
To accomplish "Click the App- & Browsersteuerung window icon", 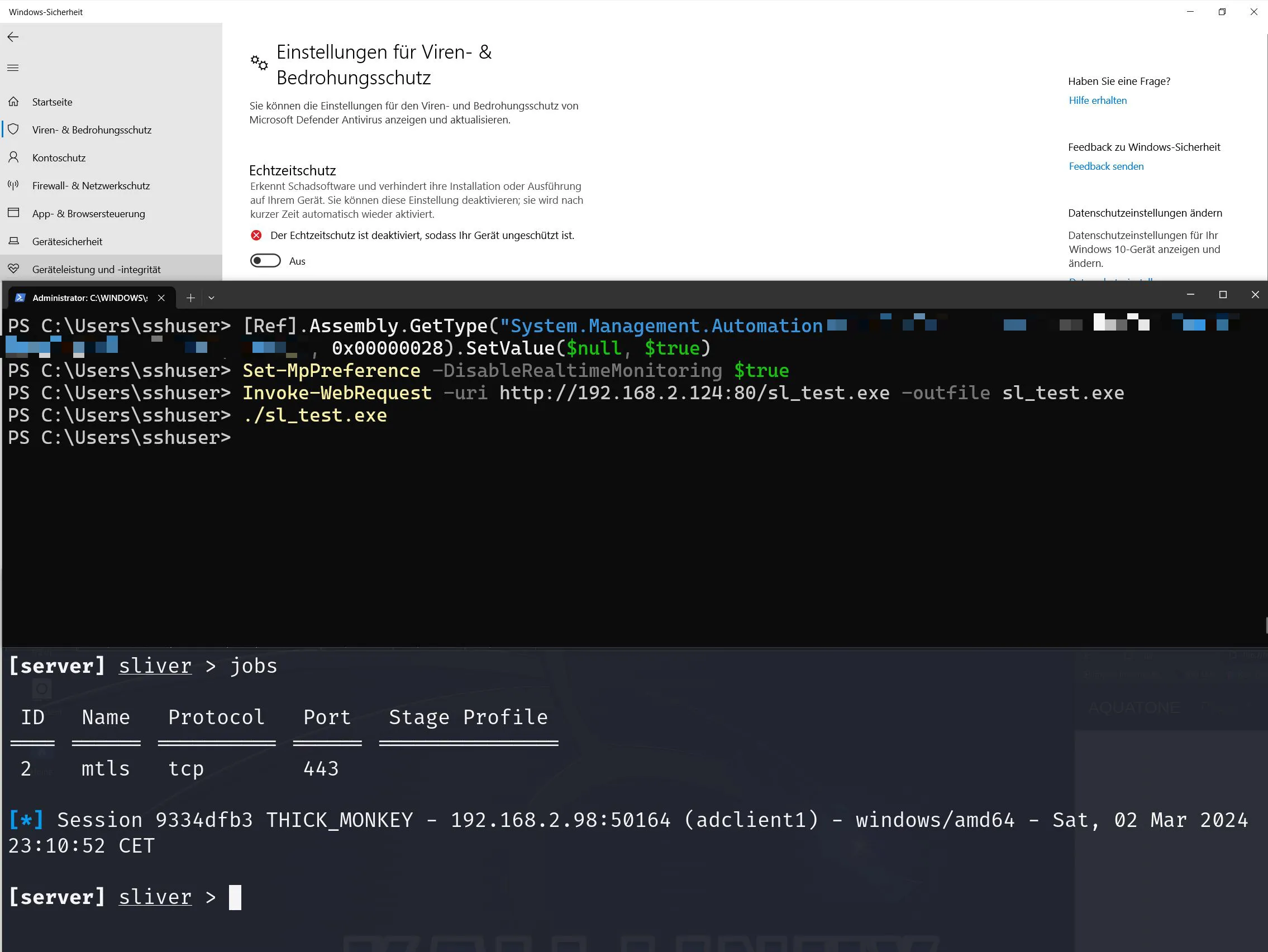I will click(x=14, y=213).
